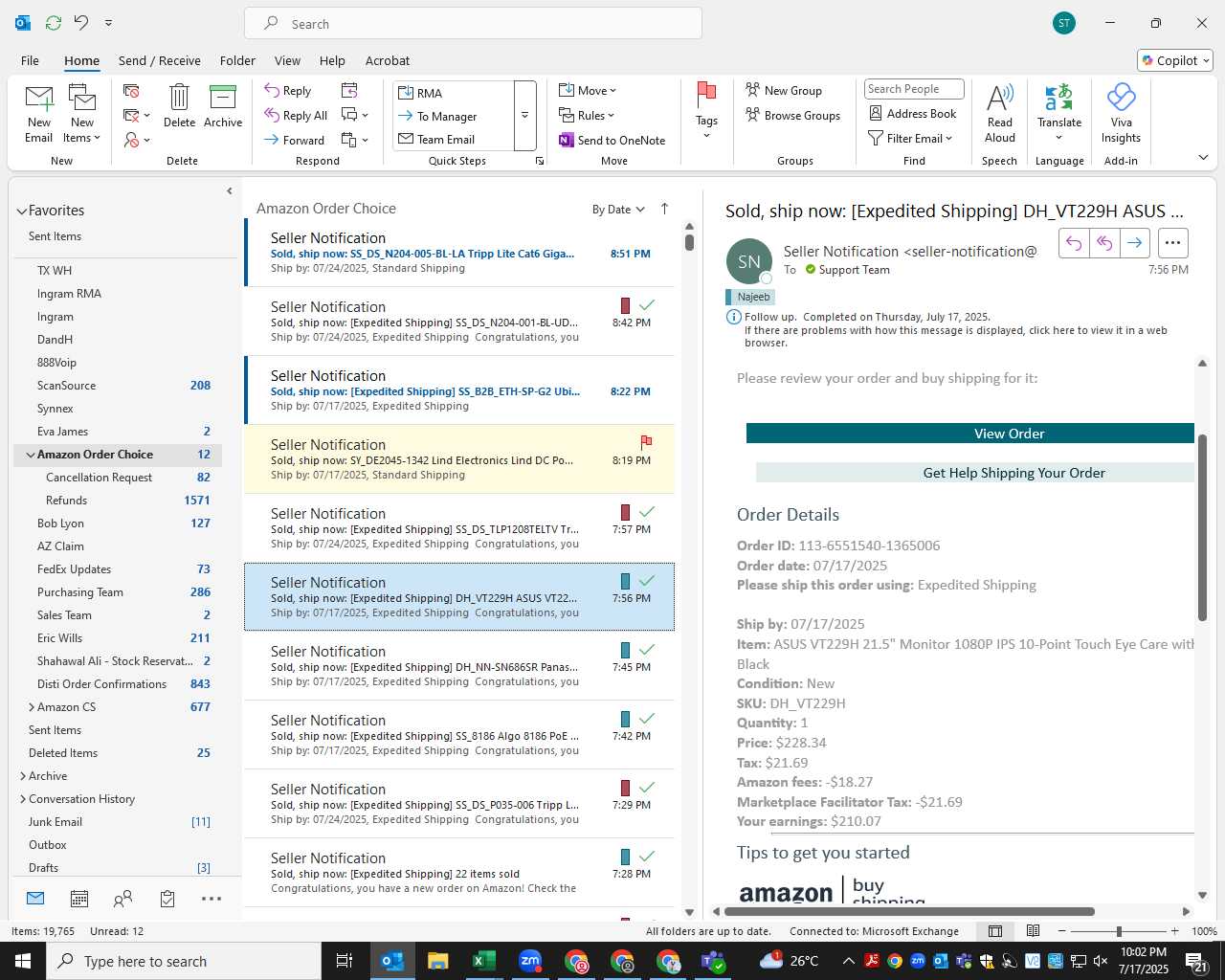
Task: Toggle completed checkmark on 7:57 PM message
Action: tap(647, 512)
